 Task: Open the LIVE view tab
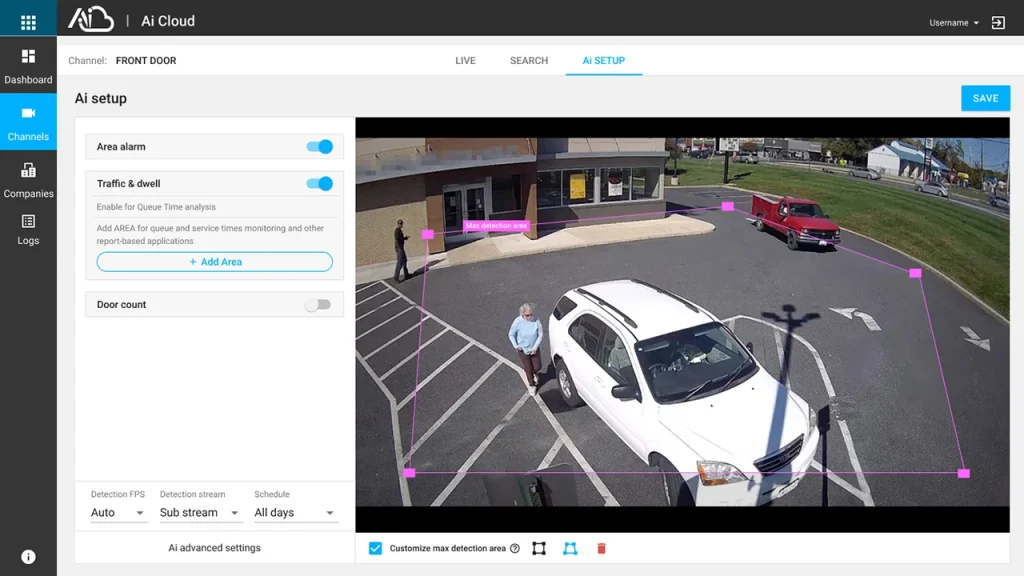point(465,61)
